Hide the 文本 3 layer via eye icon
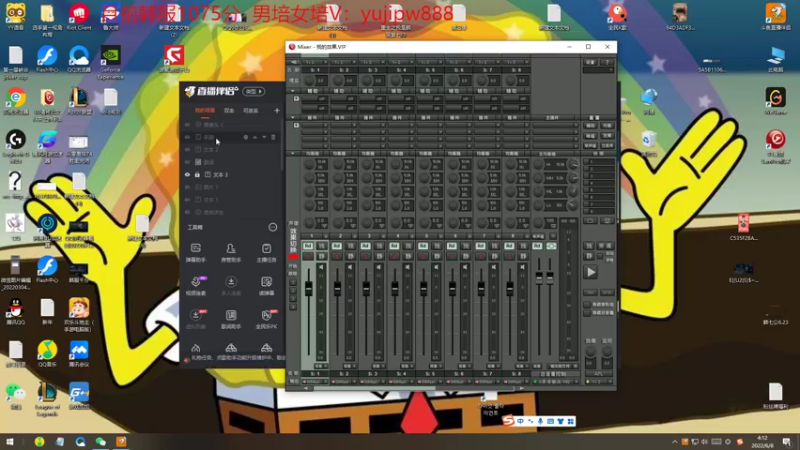This screenshot has width=800, height=450. 187,174
